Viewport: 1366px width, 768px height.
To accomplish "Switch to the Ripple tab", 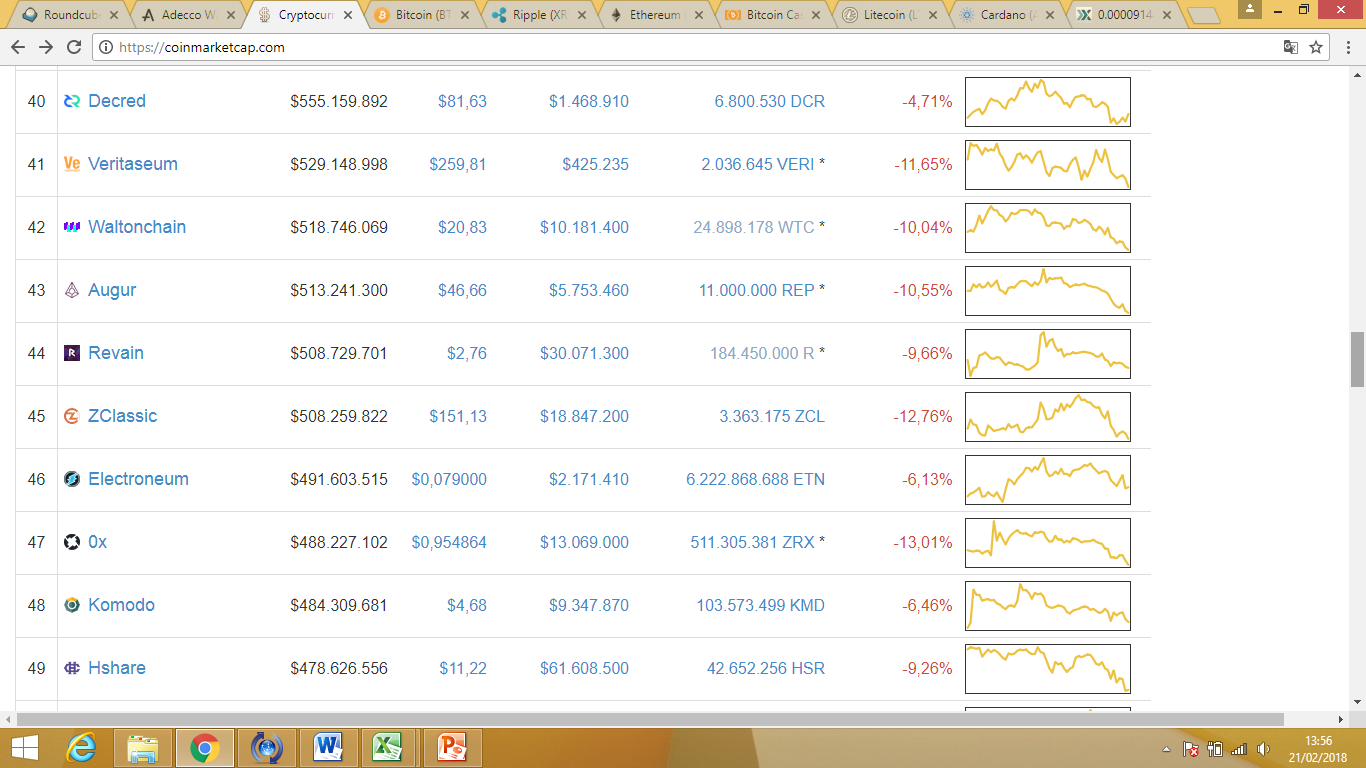I will [540, 15].
